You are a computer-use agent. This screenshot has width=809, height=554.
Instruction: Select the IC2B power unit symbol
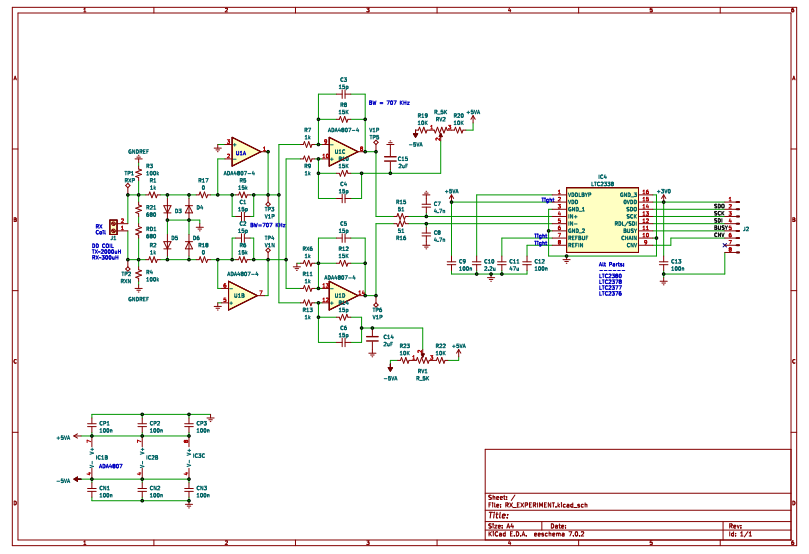click(x=142, y=458)
